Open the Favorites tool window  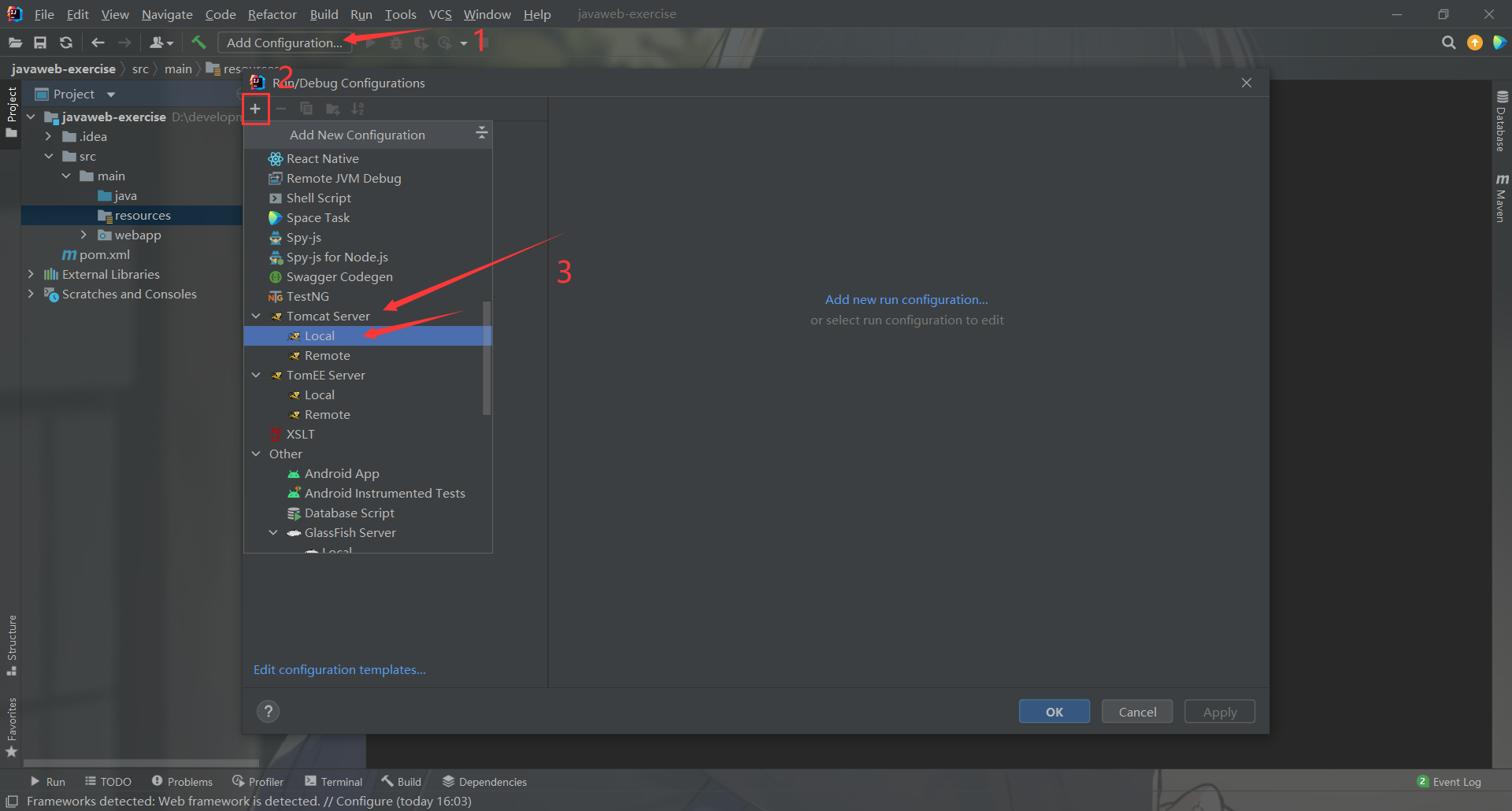coord(12,728)
